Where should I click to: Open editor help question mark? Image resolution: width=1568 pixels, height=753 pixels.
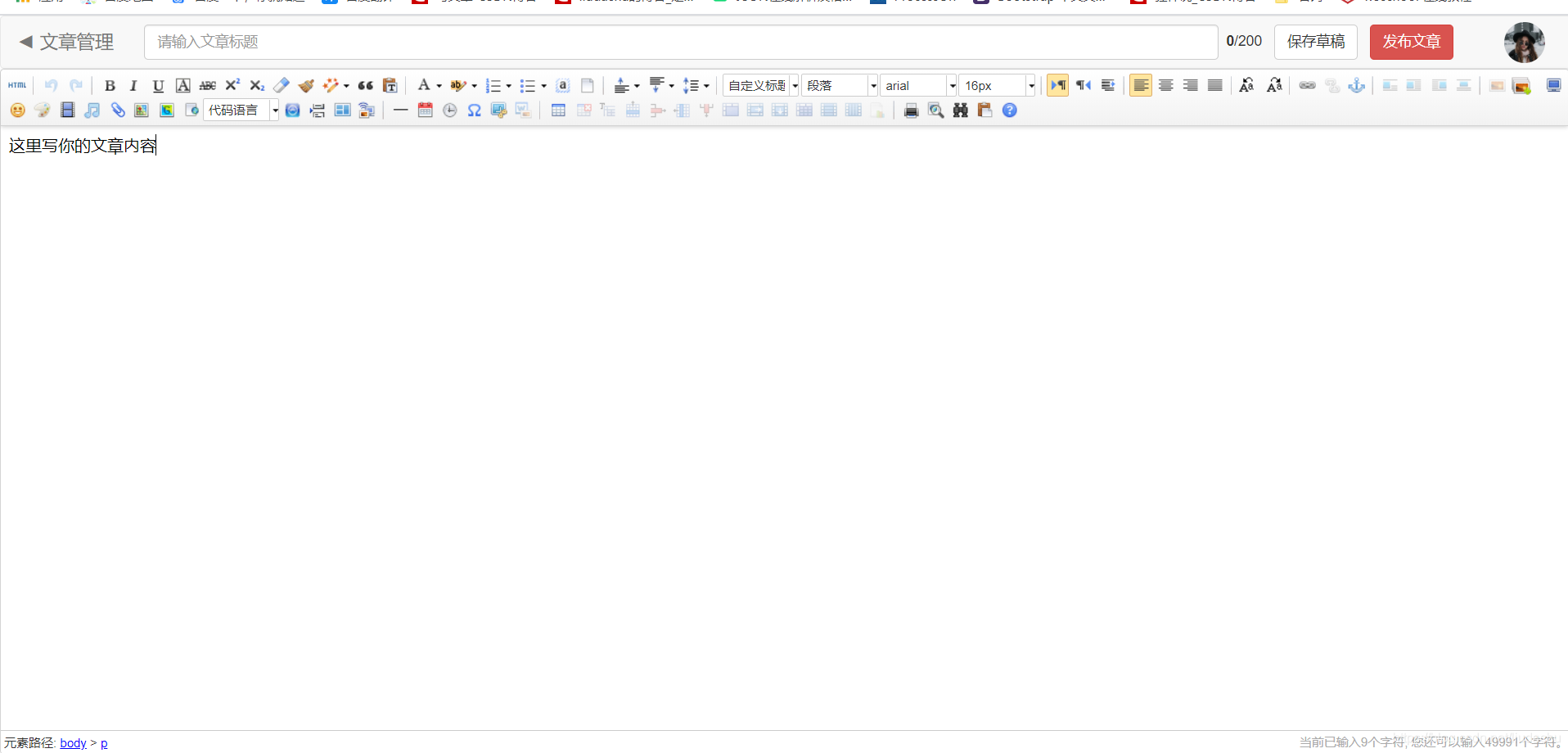coord(1009,110)
